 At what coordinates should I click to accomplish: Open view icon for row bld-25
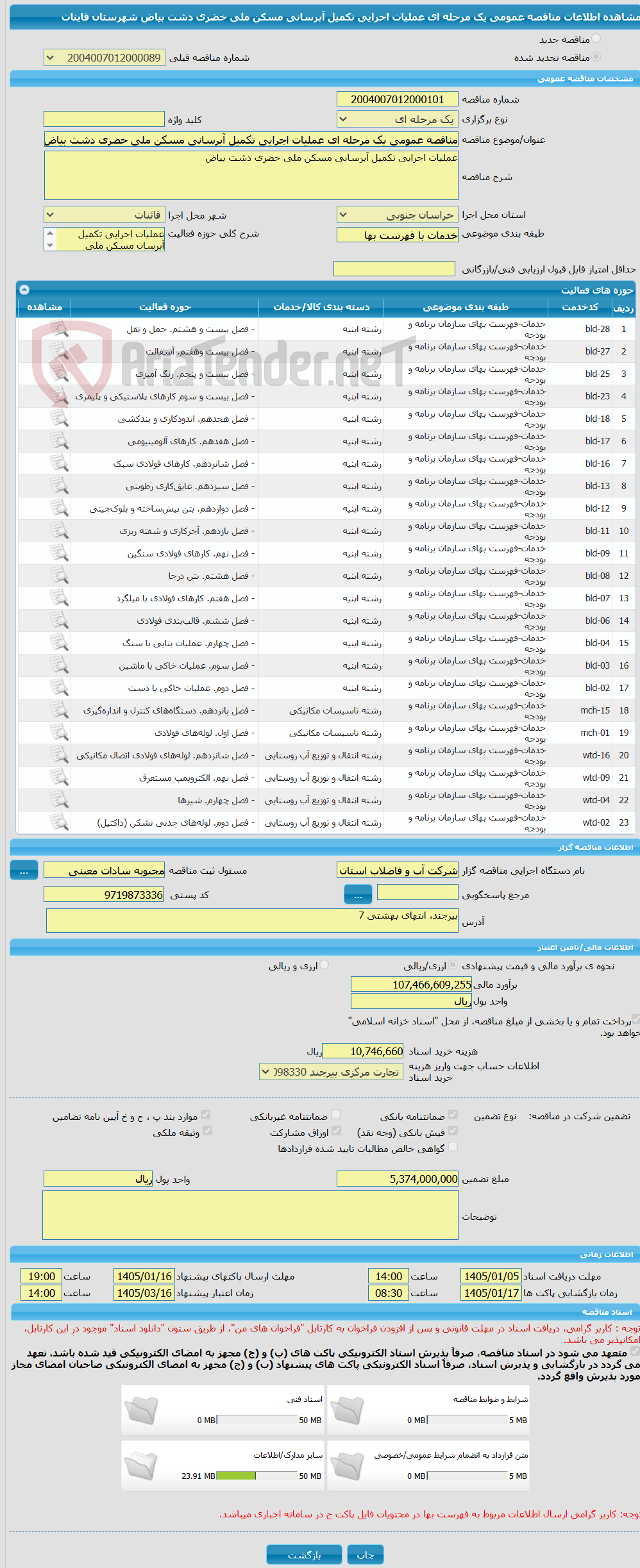pyautogui.click(x=59, y=374)
